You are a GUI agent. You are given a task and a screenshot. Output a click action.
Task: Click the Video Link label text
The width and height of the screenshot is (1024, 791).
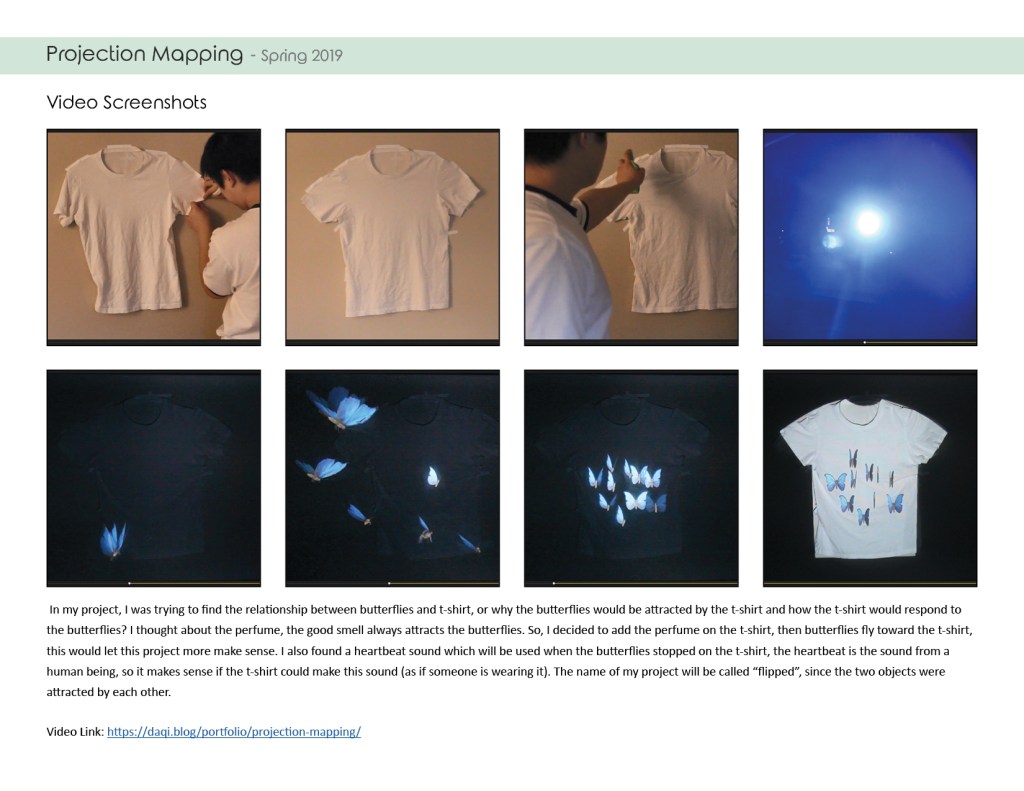pyautogui.click(x=75, y=732)
